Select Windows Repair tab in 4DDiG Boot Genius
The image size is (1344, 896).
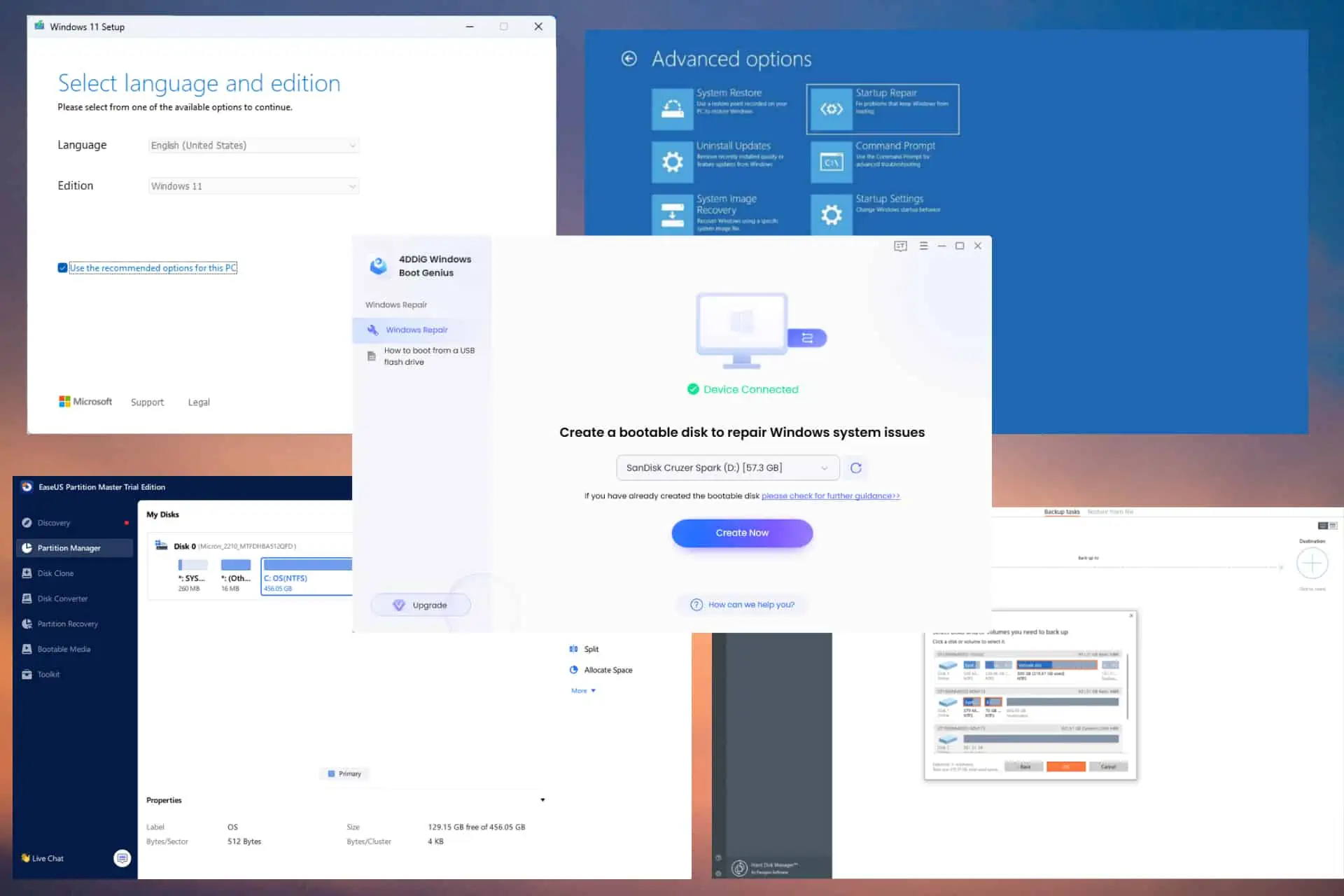pos(417,329)
